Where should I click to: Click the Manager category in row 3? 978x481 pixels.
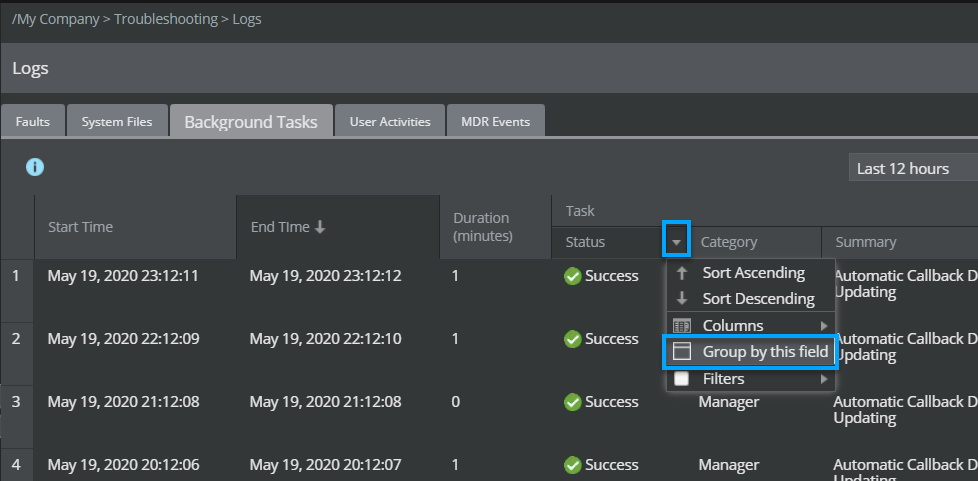point(729,402)
